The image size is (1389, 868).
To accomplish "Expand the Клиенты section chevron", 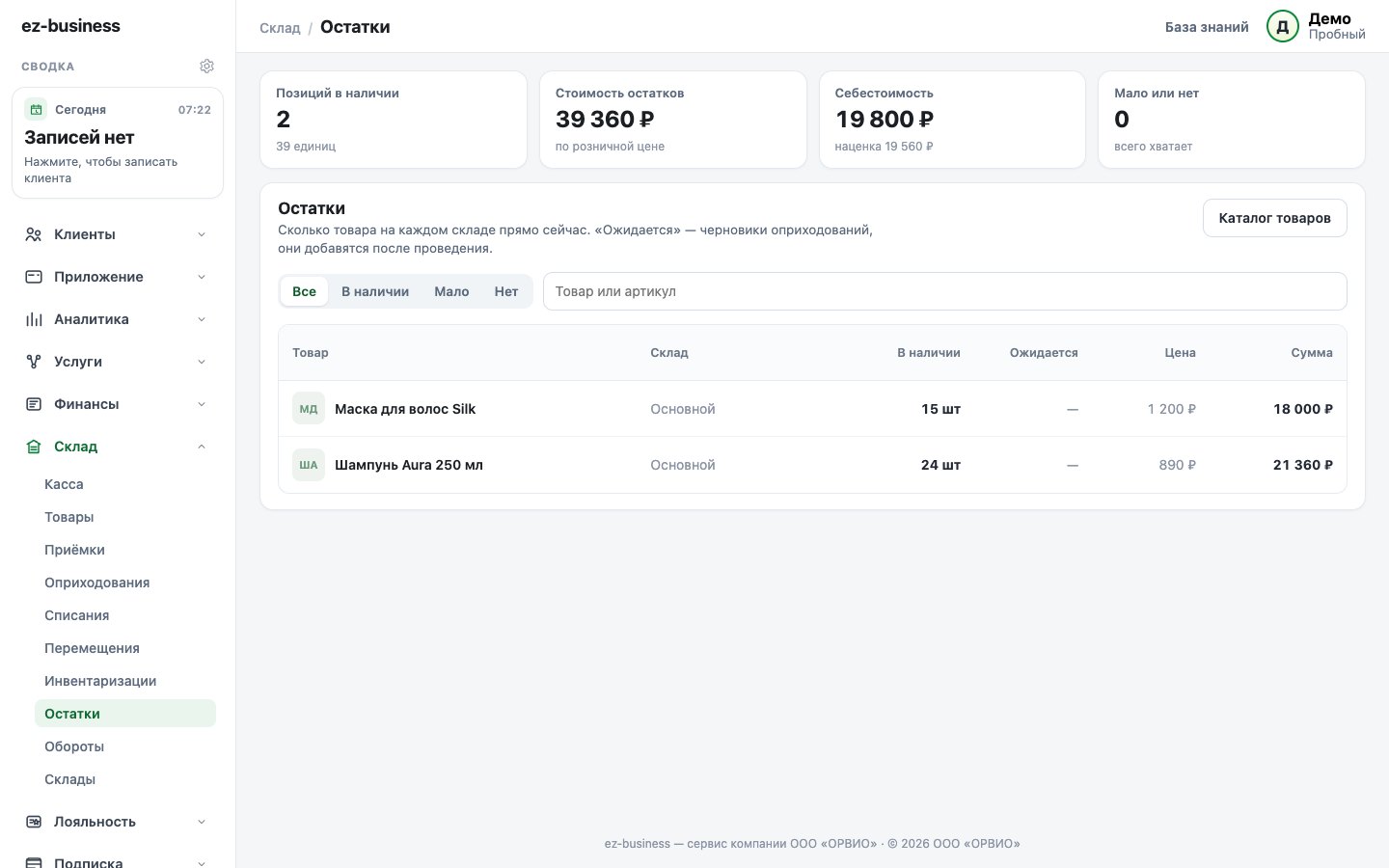I will pyautogui.click(x=202, y=234).
